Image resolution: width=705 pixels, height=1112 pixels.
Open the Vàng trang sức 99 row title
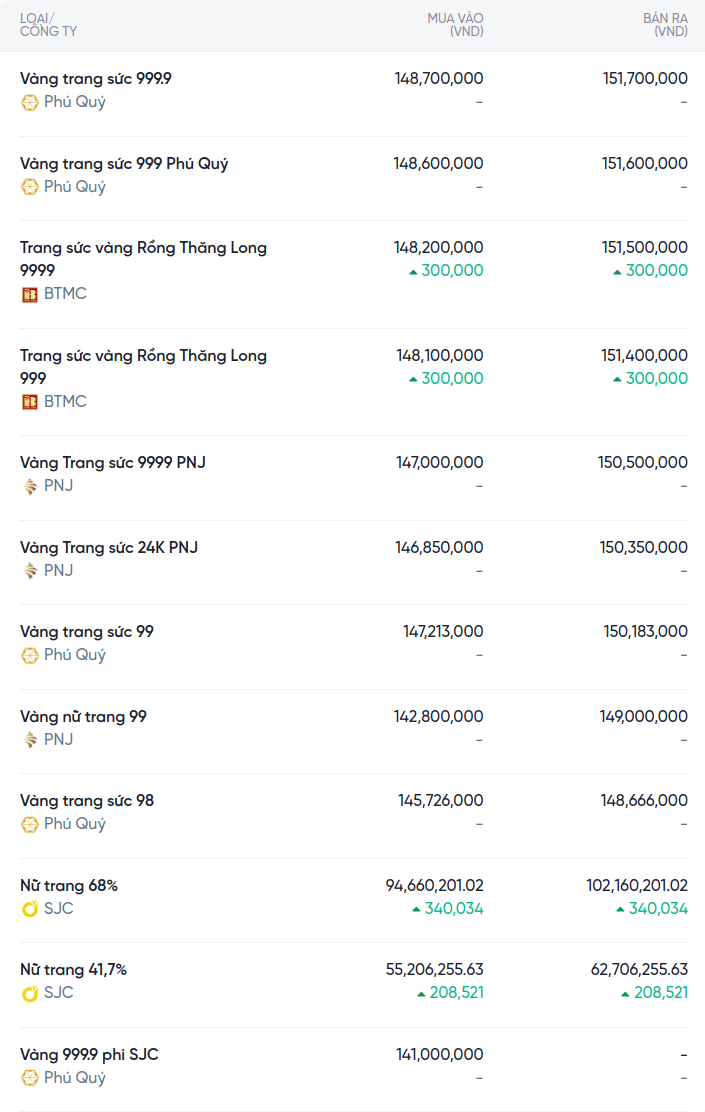(x=87, y=632)
